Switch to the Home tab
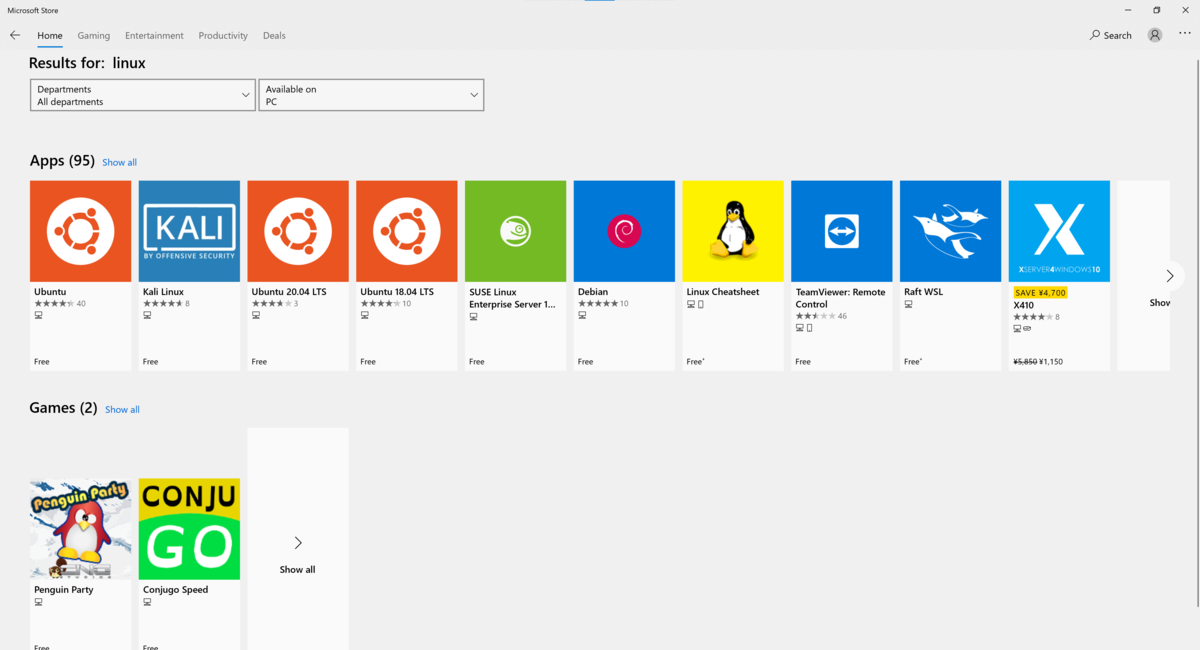This screenshot has width=1200, height=650. pyautogui.click(x=50, y=35)
